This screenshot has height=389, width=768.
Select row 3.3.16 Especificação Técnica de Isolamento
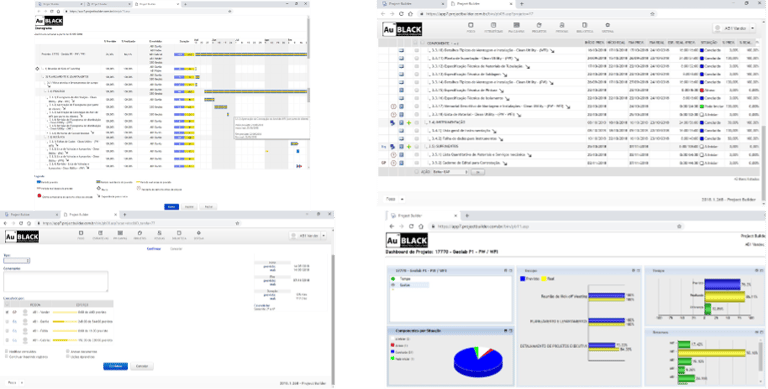pyautogui.click(x=417, y=98)
